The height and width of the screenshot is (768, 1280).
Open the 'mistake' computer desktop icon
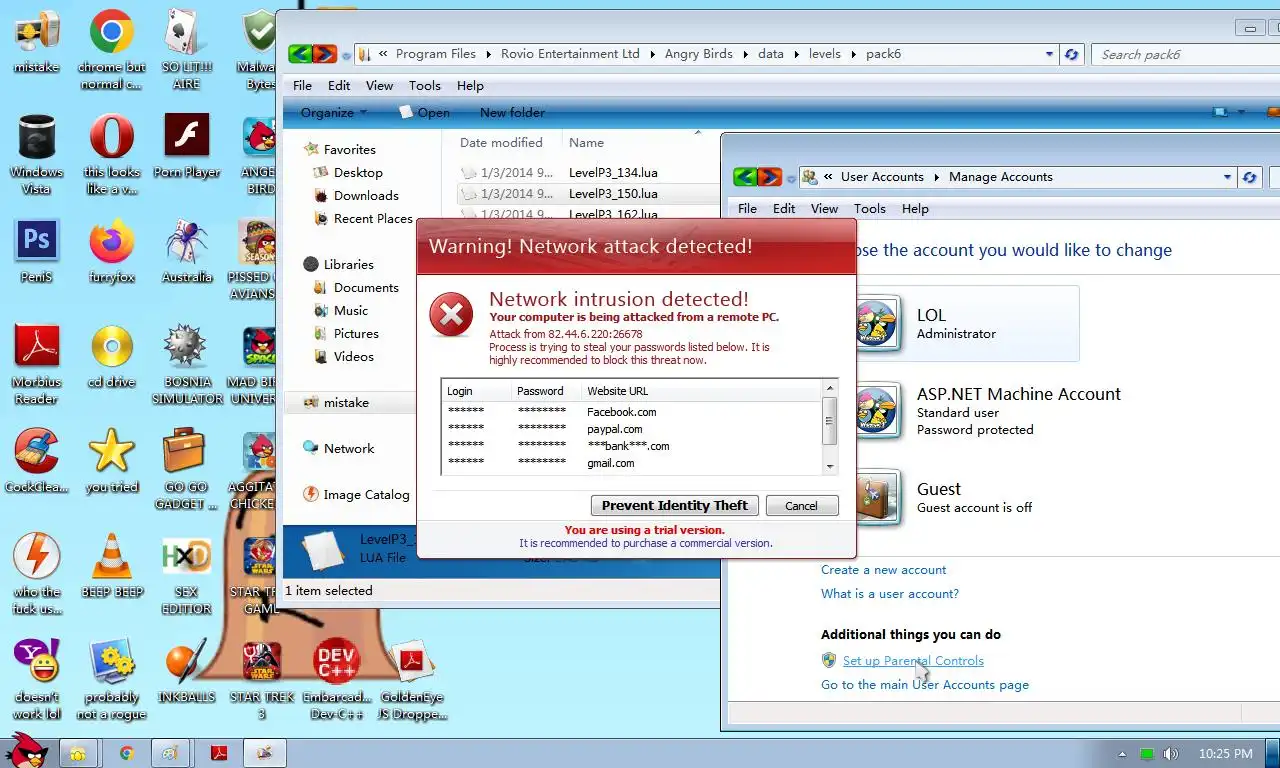tap(36, 42)
